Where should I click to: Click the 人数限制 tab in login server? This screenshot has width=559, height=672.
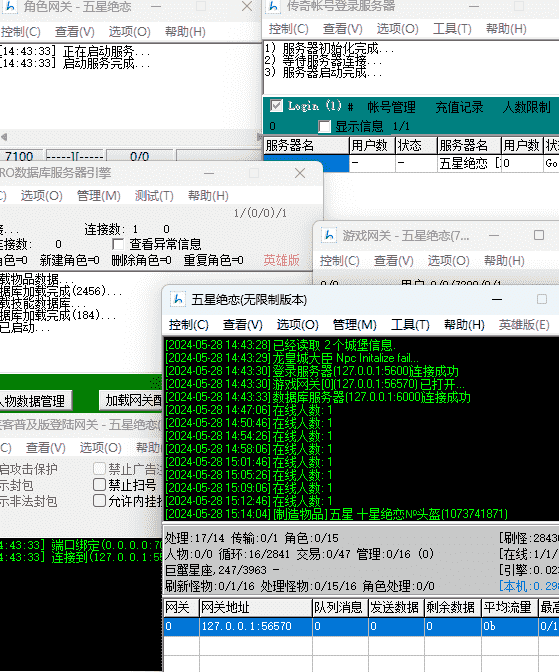pos(526,107)
